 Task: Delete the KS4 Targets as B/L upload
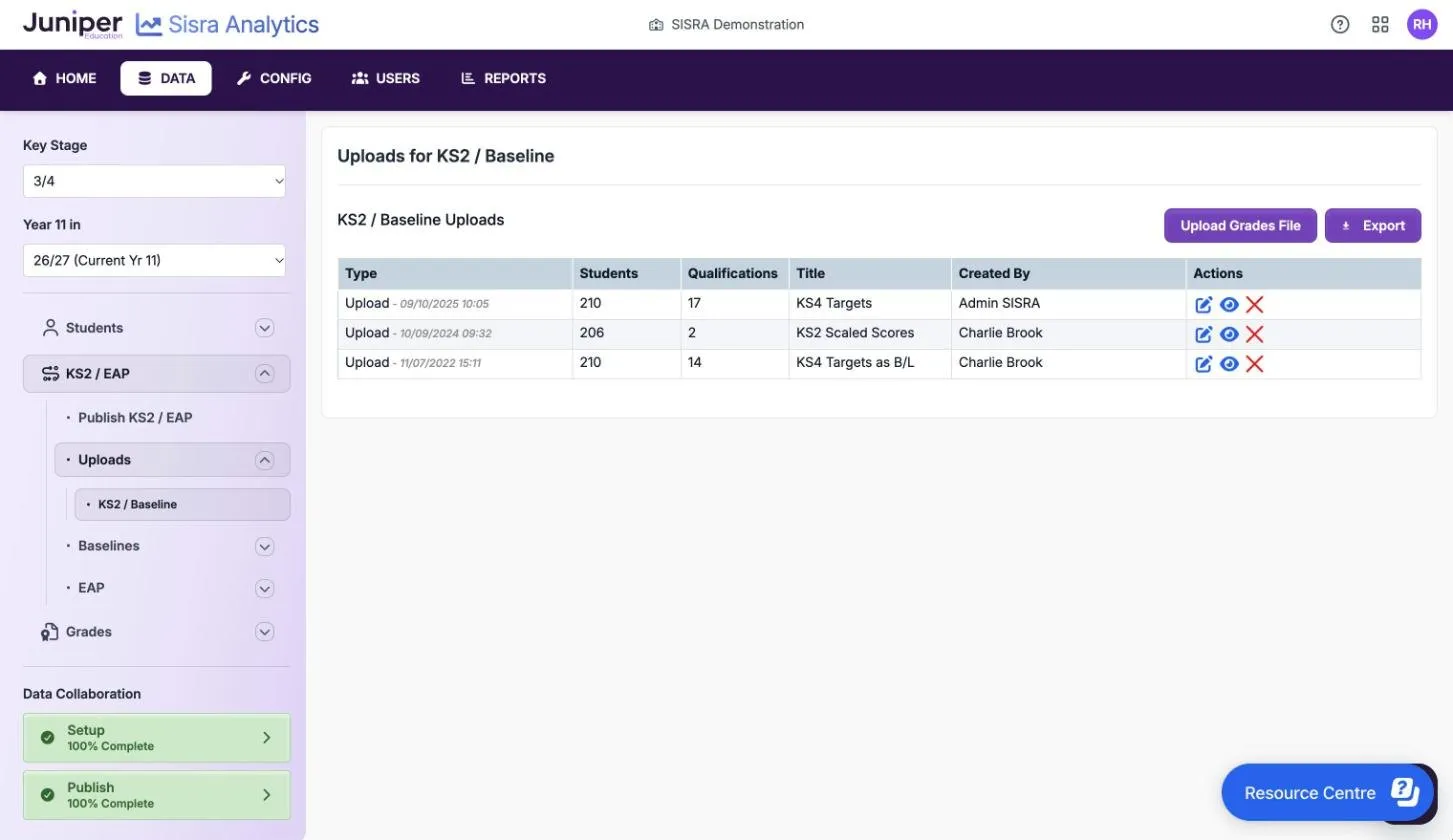pyautogui.click(x=1255, y=364)
